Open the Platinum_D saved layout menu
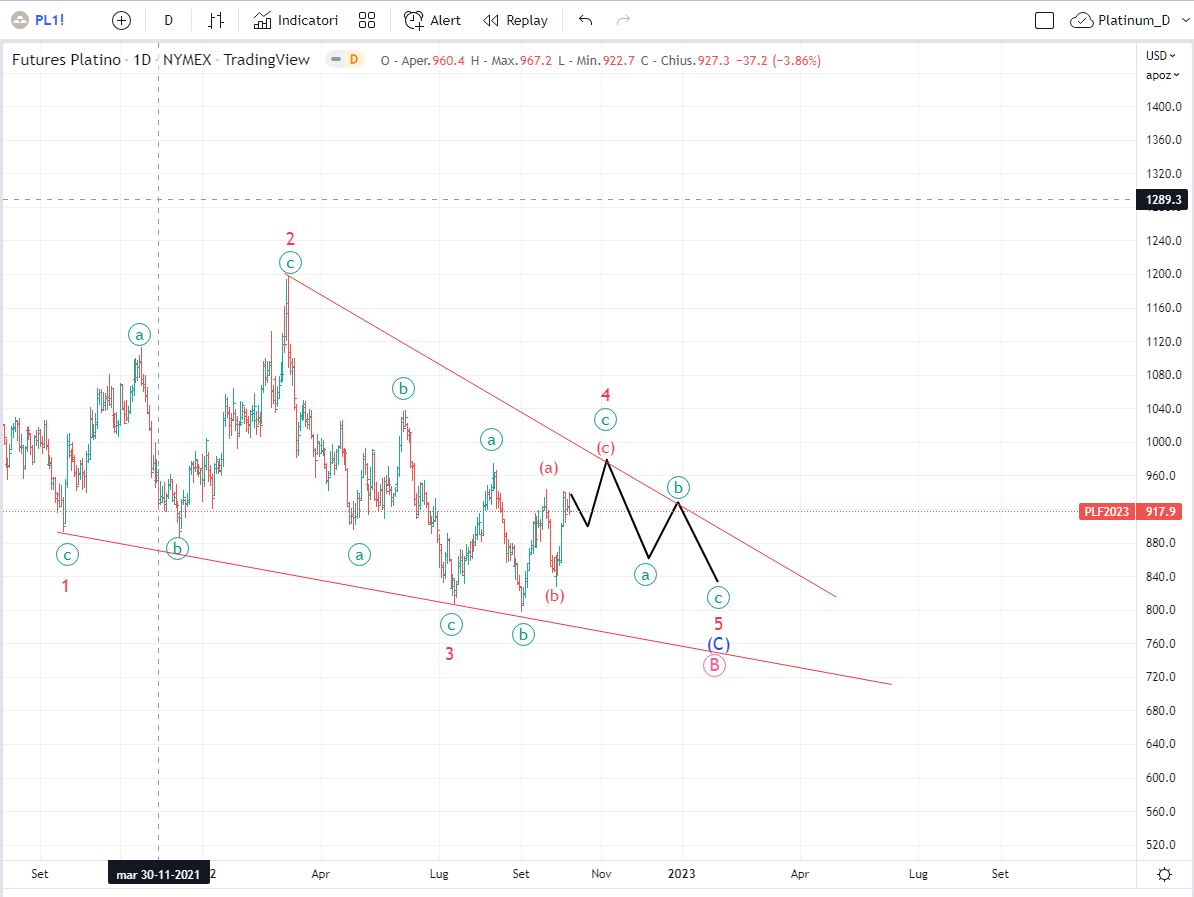This screenshot has height=897, width=1194. (1120, 21)
